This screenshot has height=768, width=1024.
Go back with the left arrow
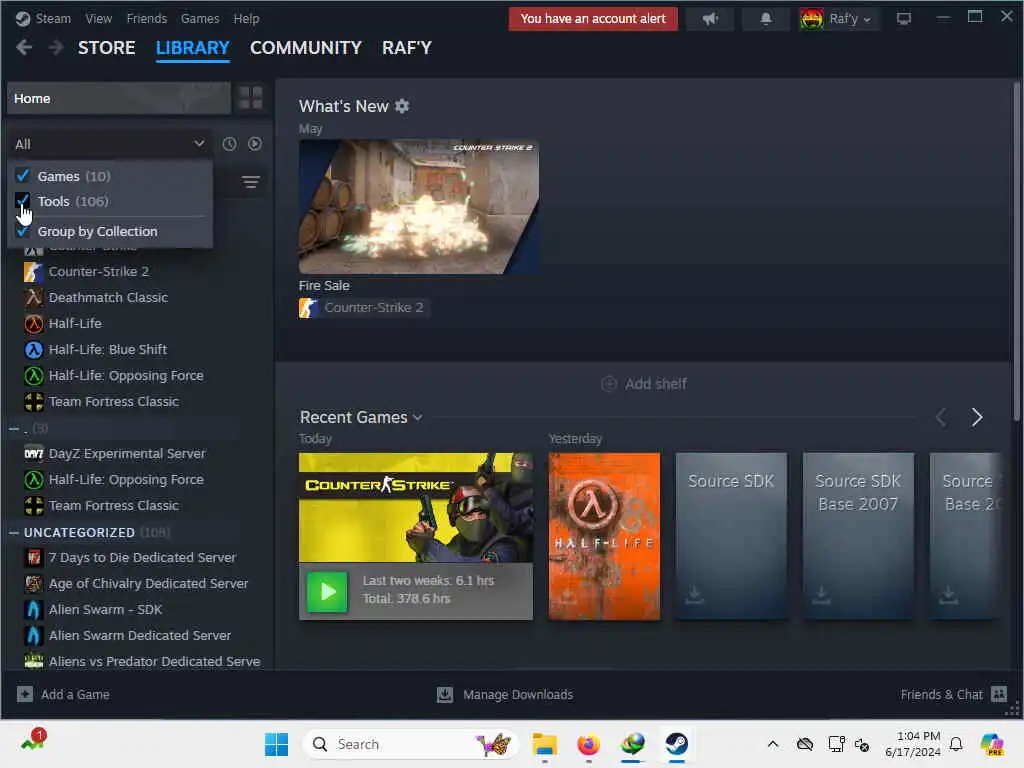[24, 48]
